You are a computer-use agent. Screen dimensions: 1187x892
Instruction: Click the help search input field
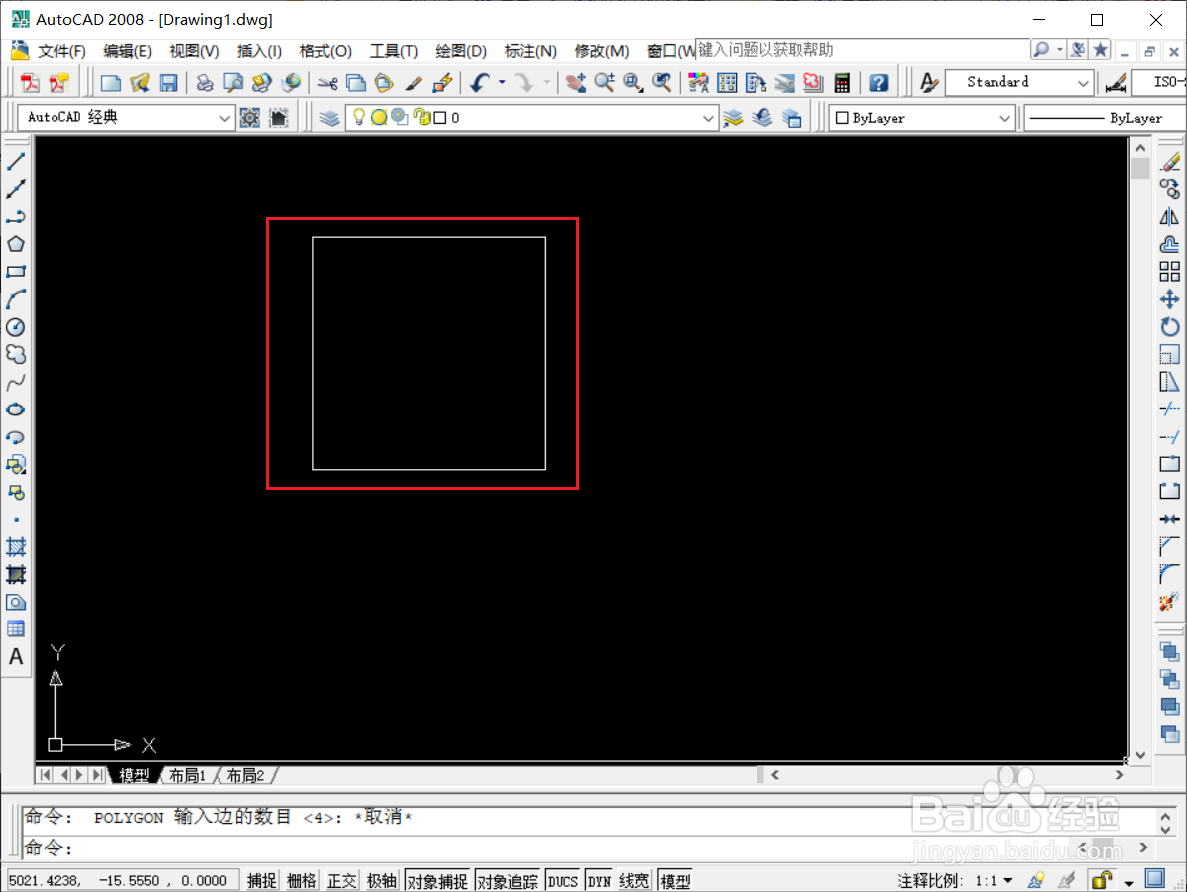point(861,50)
